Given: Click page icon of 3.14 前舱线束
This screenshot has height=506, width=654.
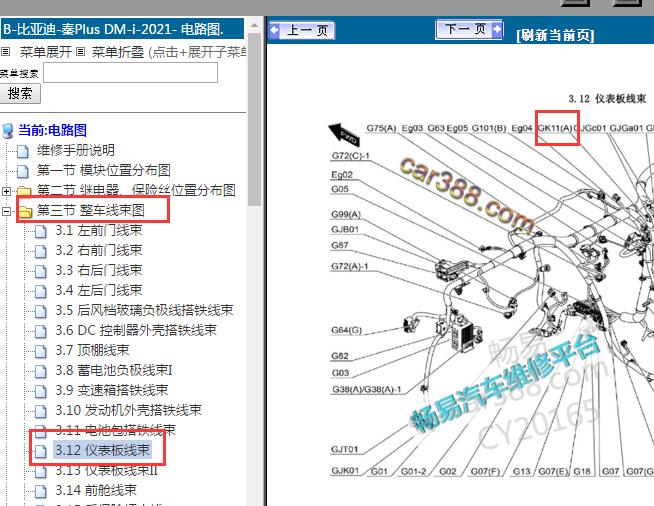Looking at the screenshot, I should coord(40,491).
